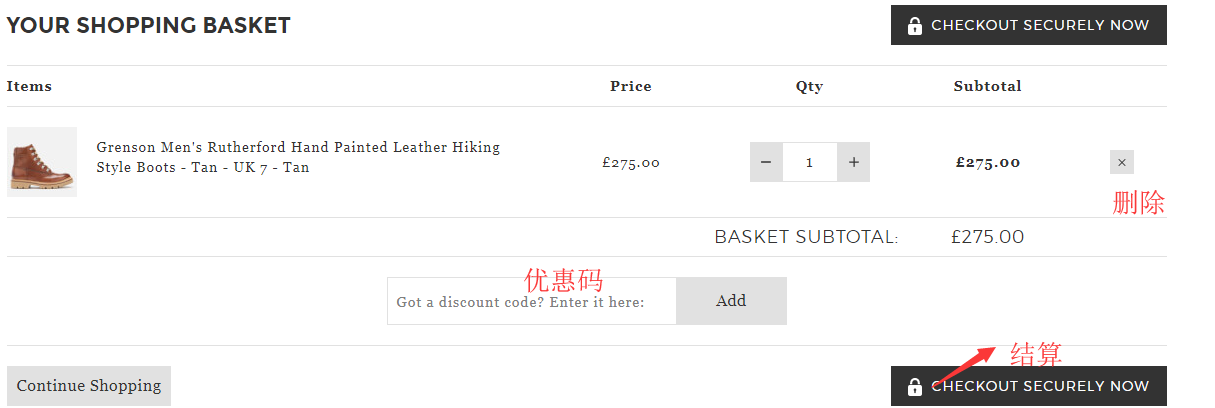Click the red 结算 annotation label

coord(1035,354)
